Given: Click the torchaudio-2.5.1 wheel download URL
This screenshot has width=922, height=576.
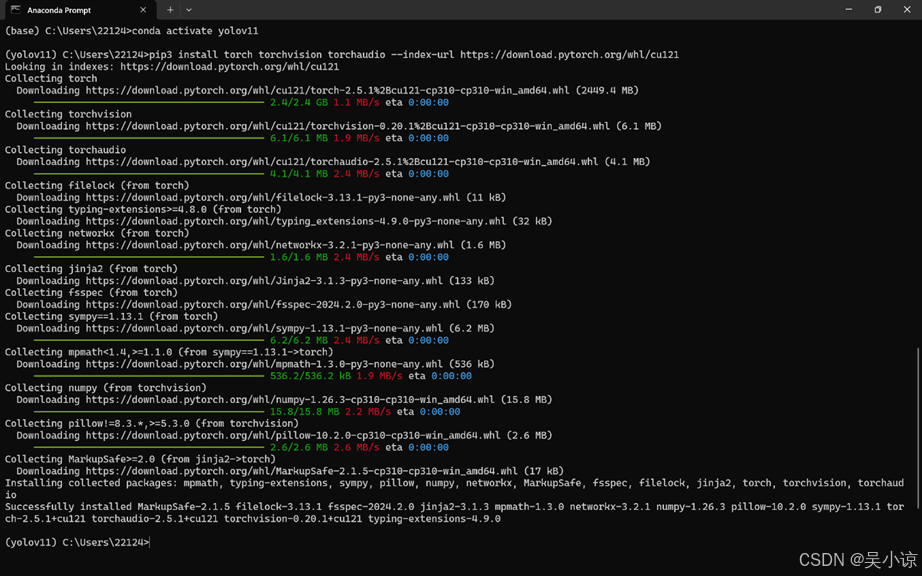Looking at the screenshot, I should point(342,162).
